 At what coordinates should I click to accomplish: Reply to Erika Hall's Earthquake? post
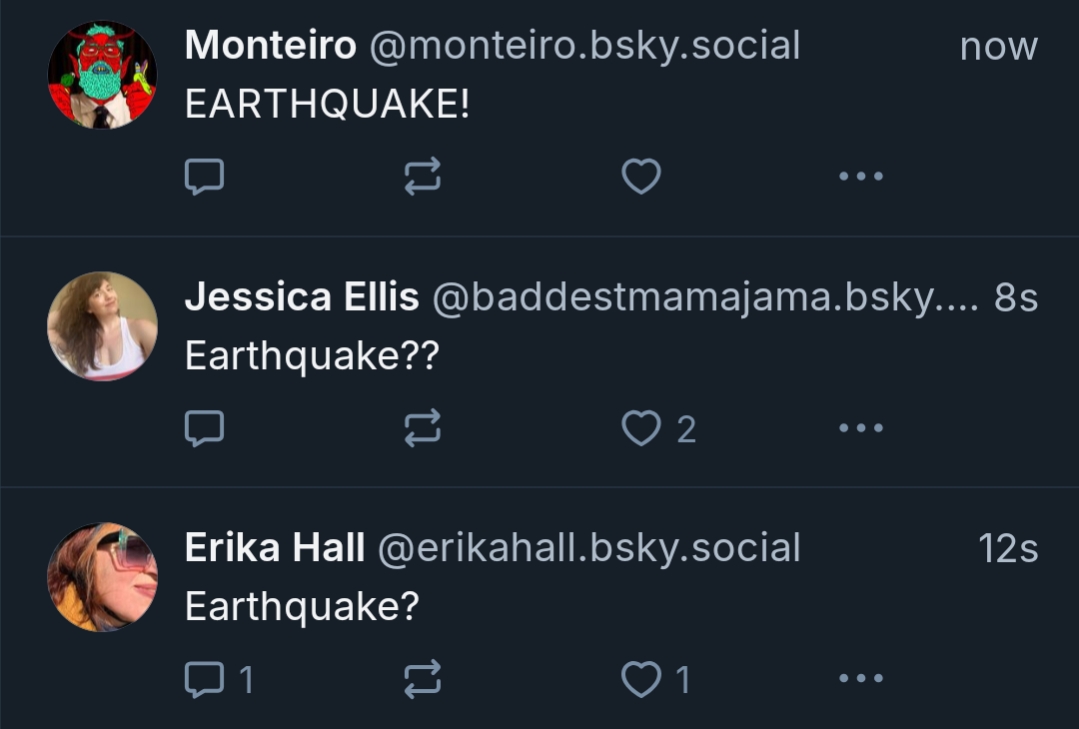point(205,681)
